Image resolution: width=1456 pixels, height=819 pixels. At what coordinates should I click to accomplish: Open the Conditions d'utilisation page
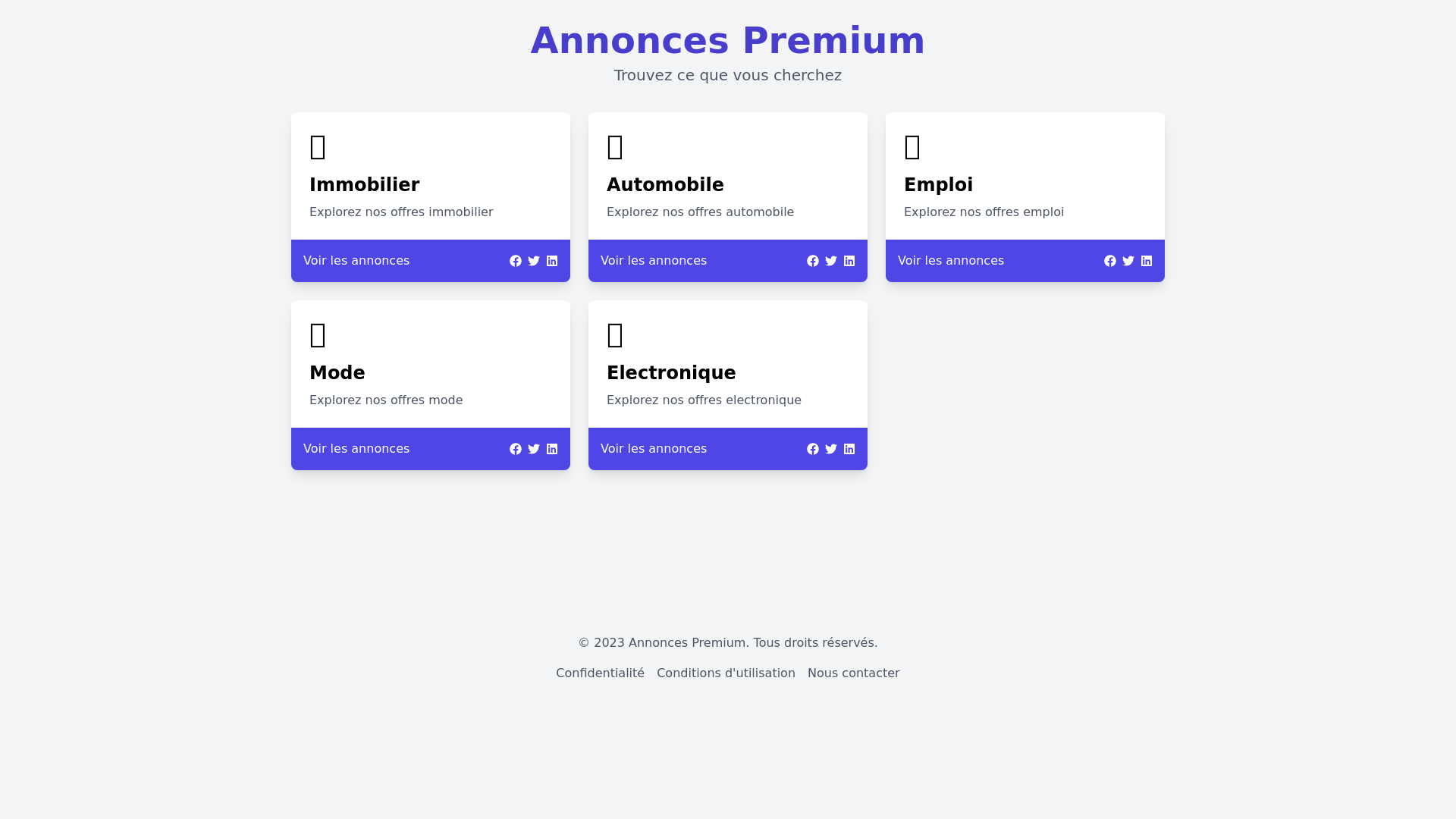(726, 673)
